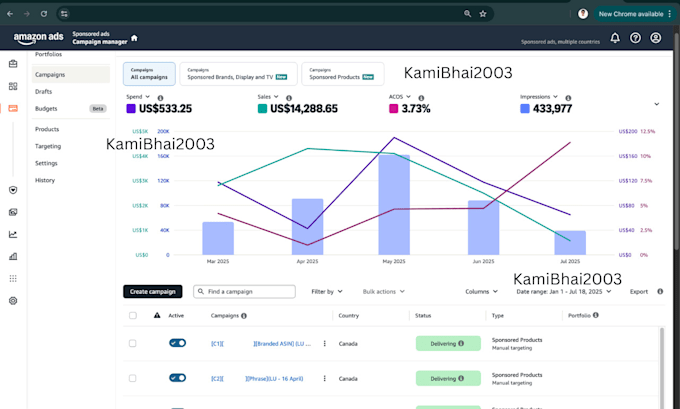The height and width of the screenshot is (409, 680).
Task: Select Sponsored Brands, Display and TV tab
Action: 239,74
